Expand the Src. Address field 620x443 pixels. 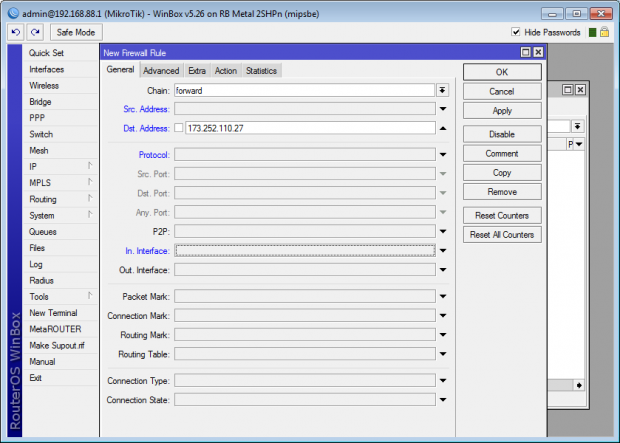(x=443, y=109)
